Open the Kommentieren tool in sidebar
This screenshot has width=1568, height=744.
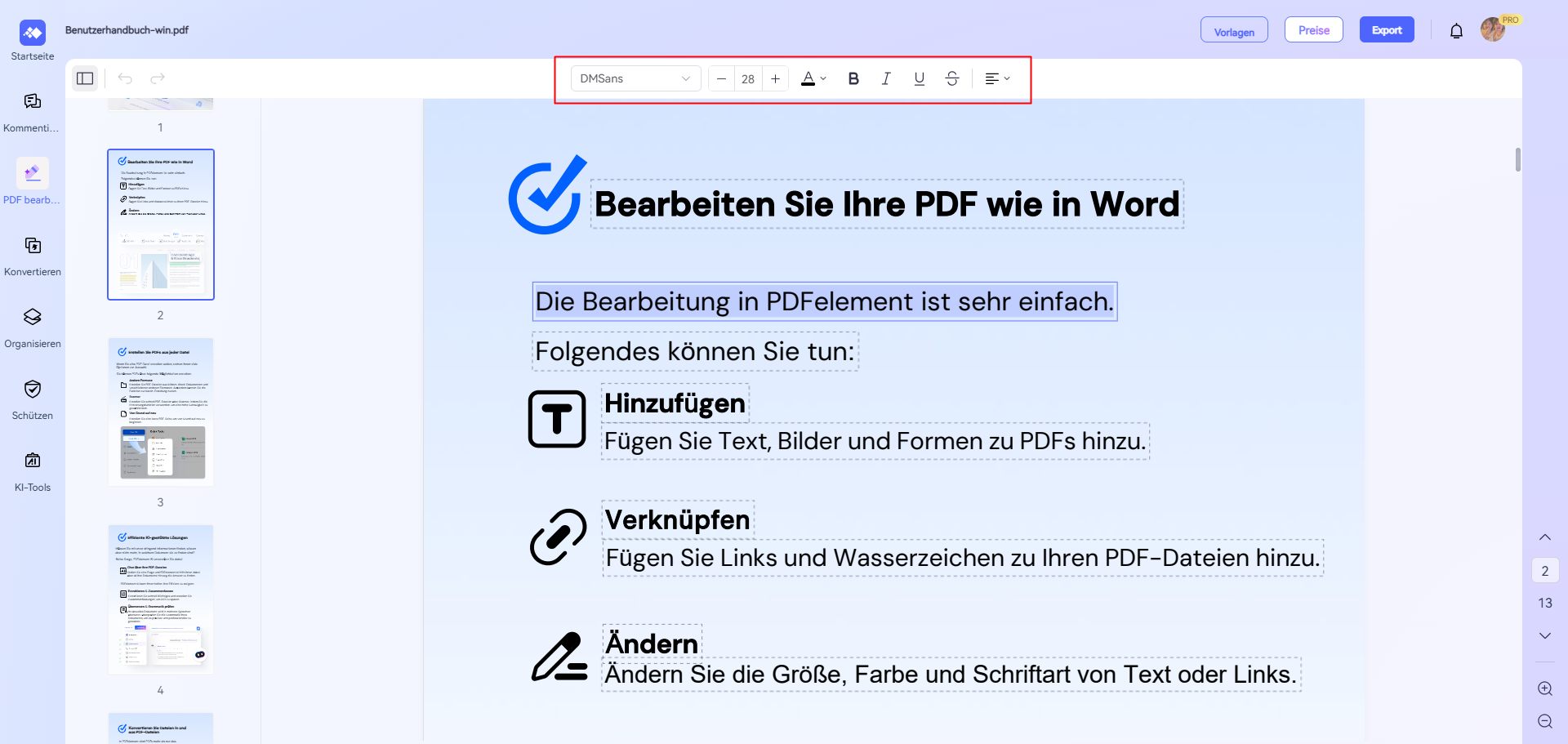click(33, 111)
